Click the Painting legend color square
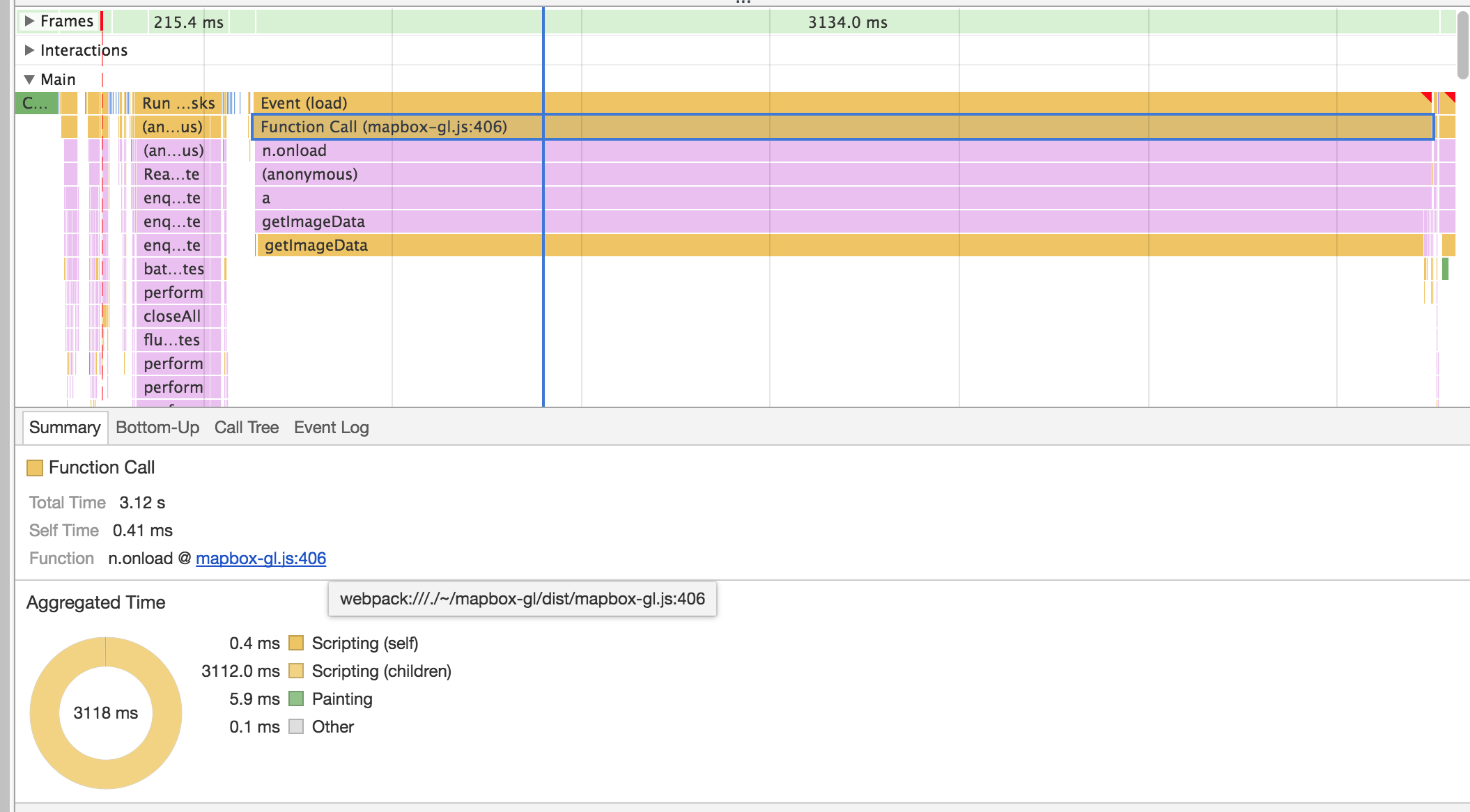1470x812 pixels. point(295,698)
